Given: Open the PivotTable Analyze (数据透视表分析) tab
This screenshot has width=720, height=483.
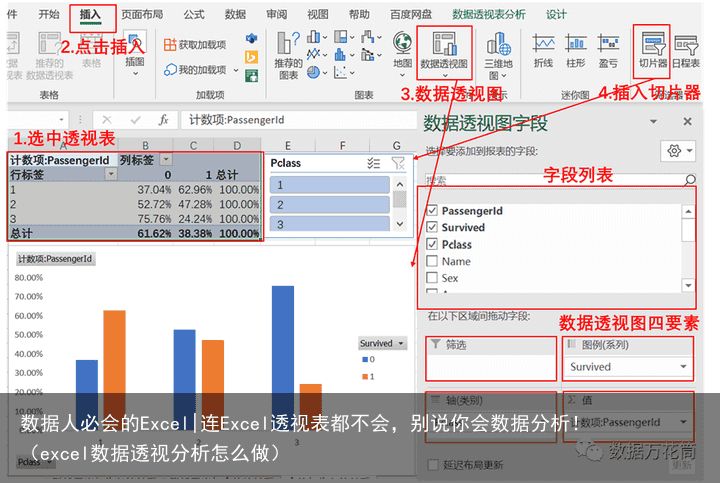Looking at the screenshot, I should 489,15.
